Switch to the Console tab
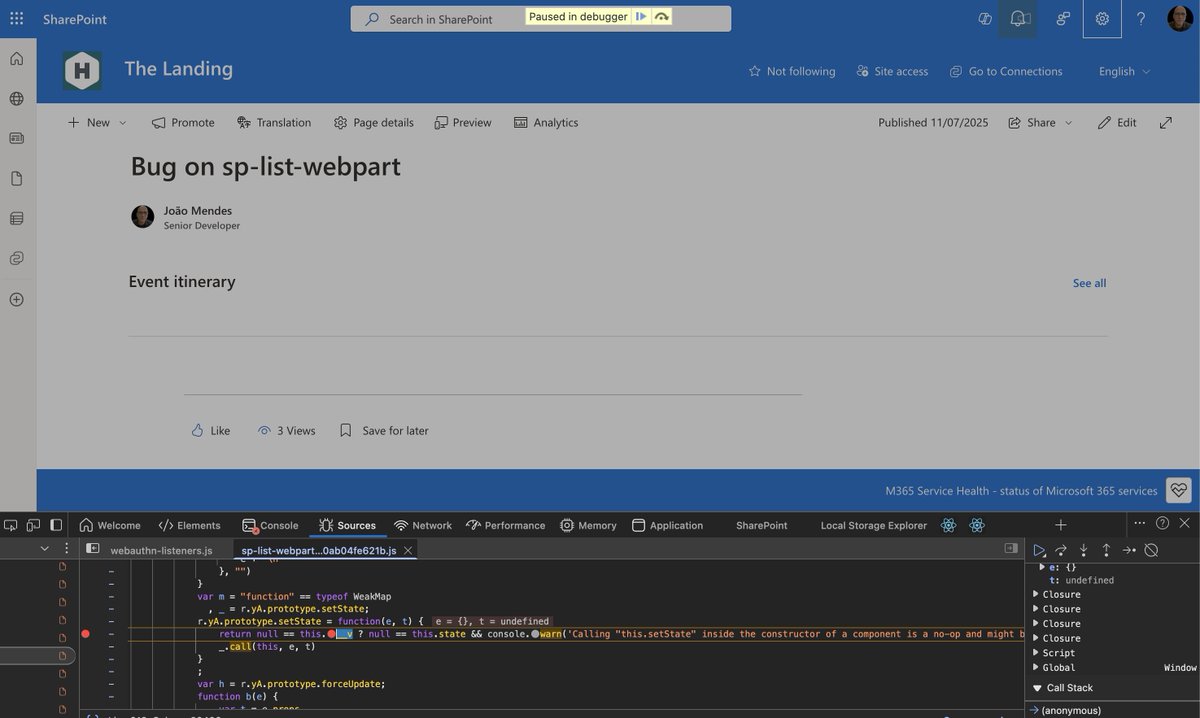The width and height of the screenshot is (1200, 718). (x=270, y=525)
